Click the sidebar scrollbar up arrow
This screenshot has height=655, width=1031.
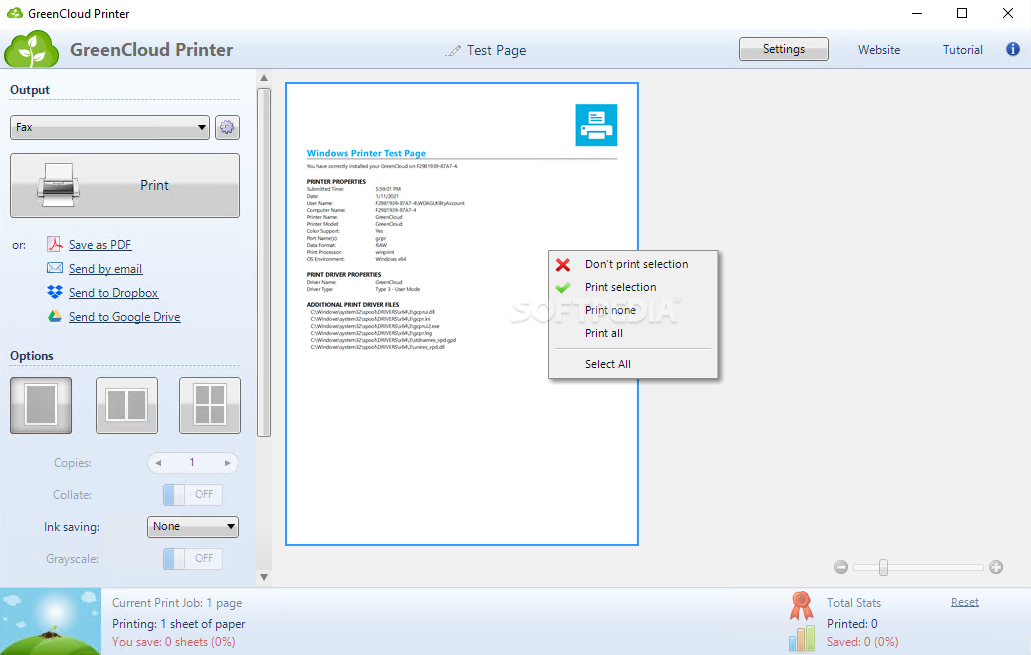click(x=264, y=78)
